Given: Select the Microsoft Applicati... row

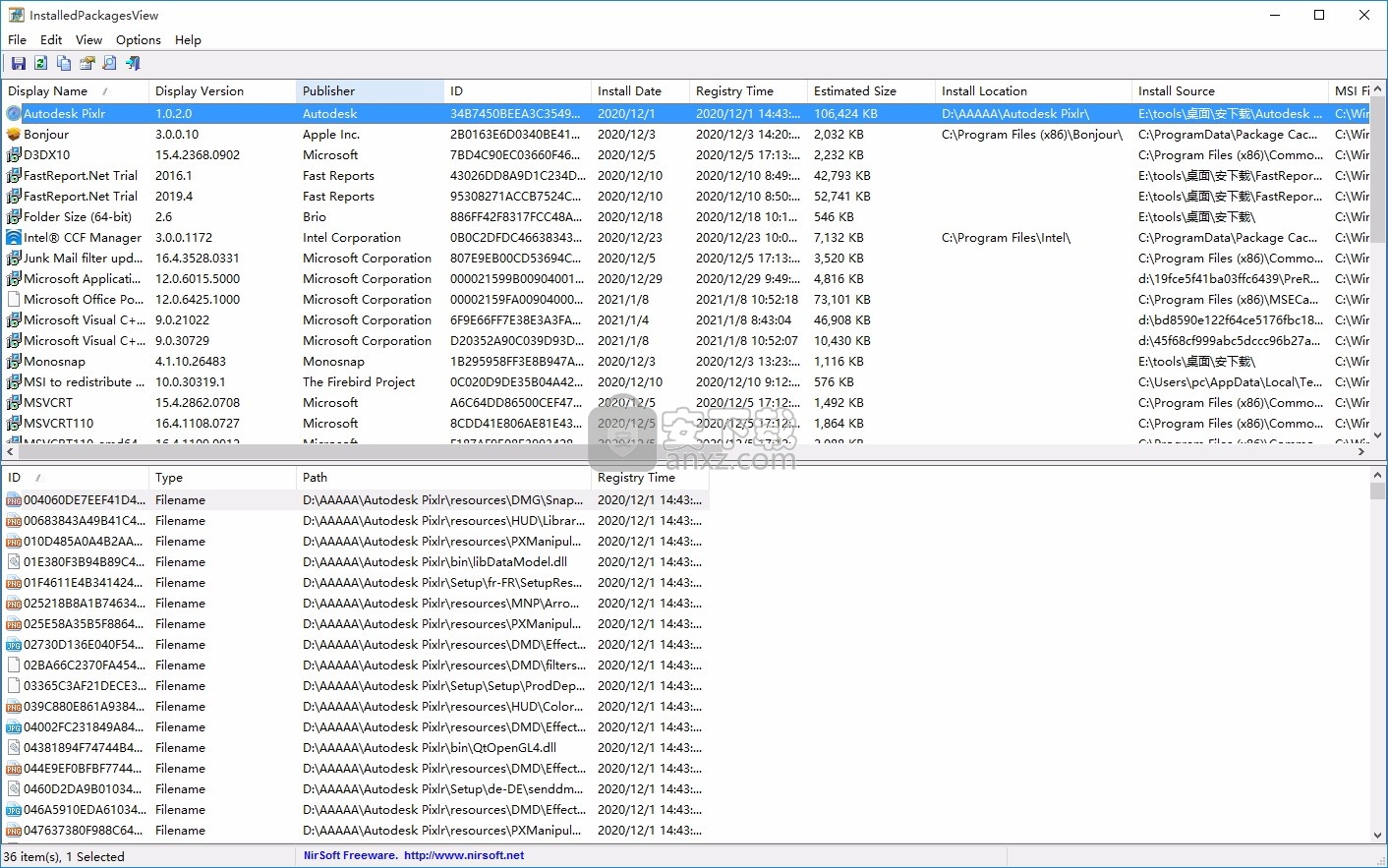Looking at the screenshot, I should pyautogui.click(x=686, y=279).
